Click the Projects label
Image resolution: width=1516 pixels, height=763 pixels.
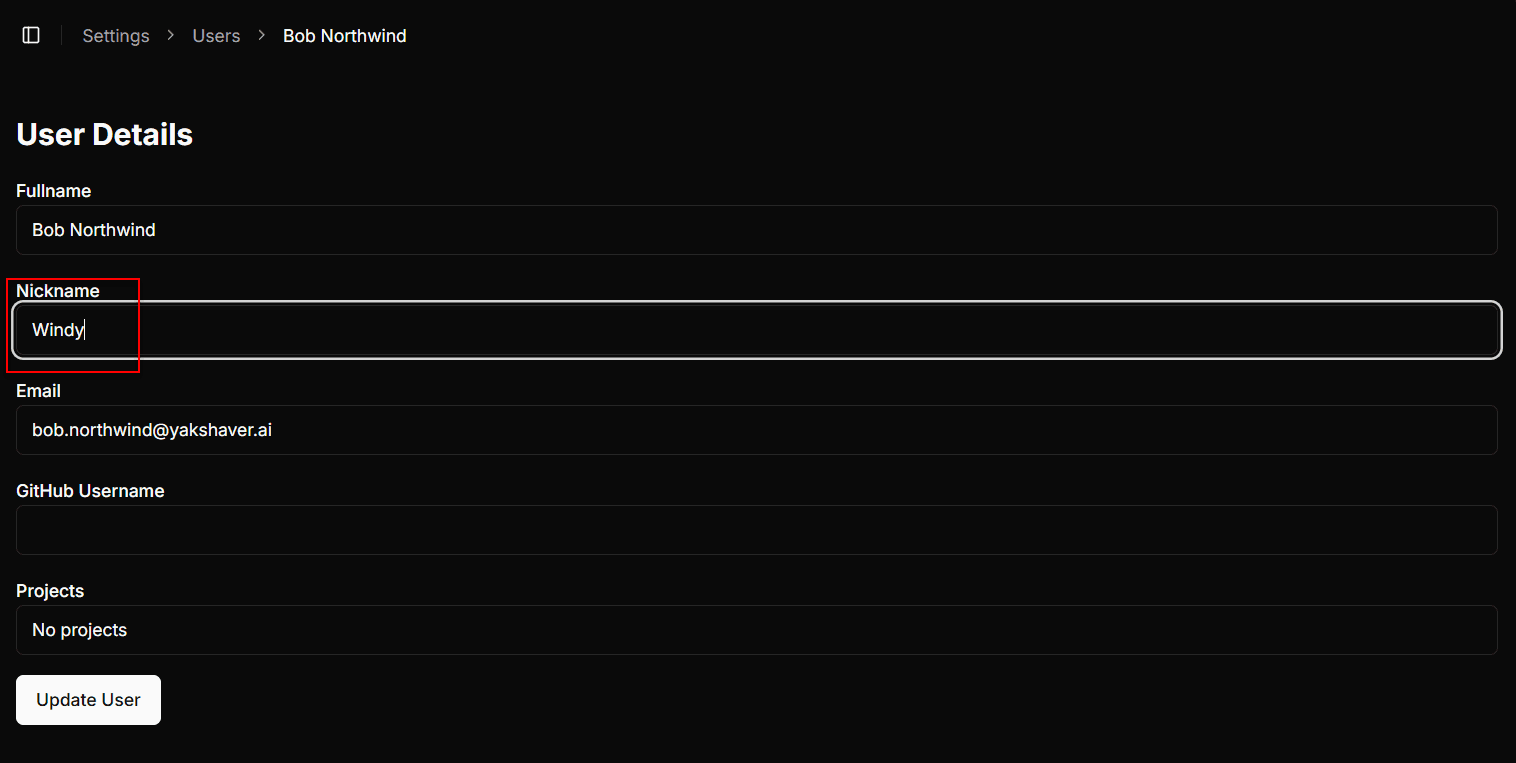point(50,591)
